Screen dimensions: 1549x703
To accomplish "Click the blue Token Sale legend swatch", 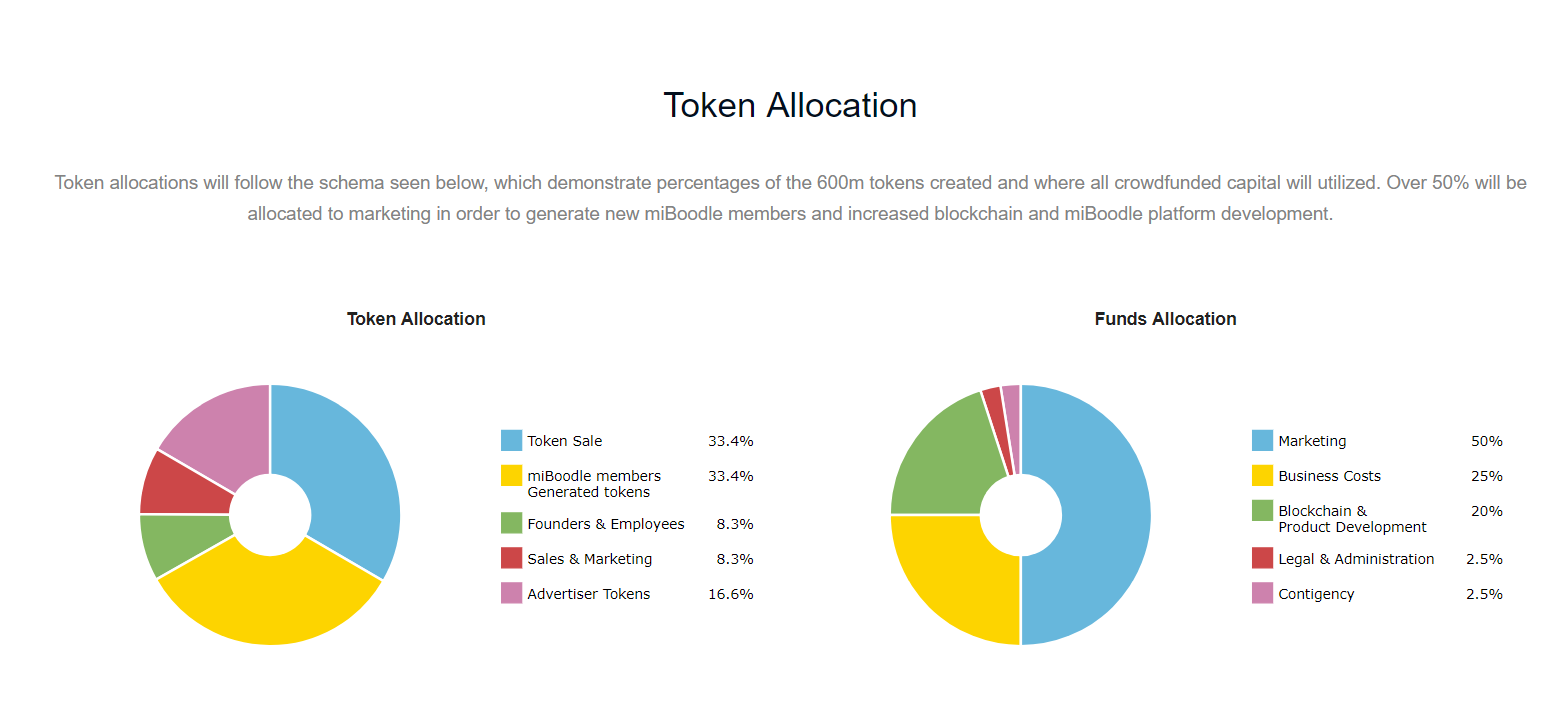I will pos(511,441).
